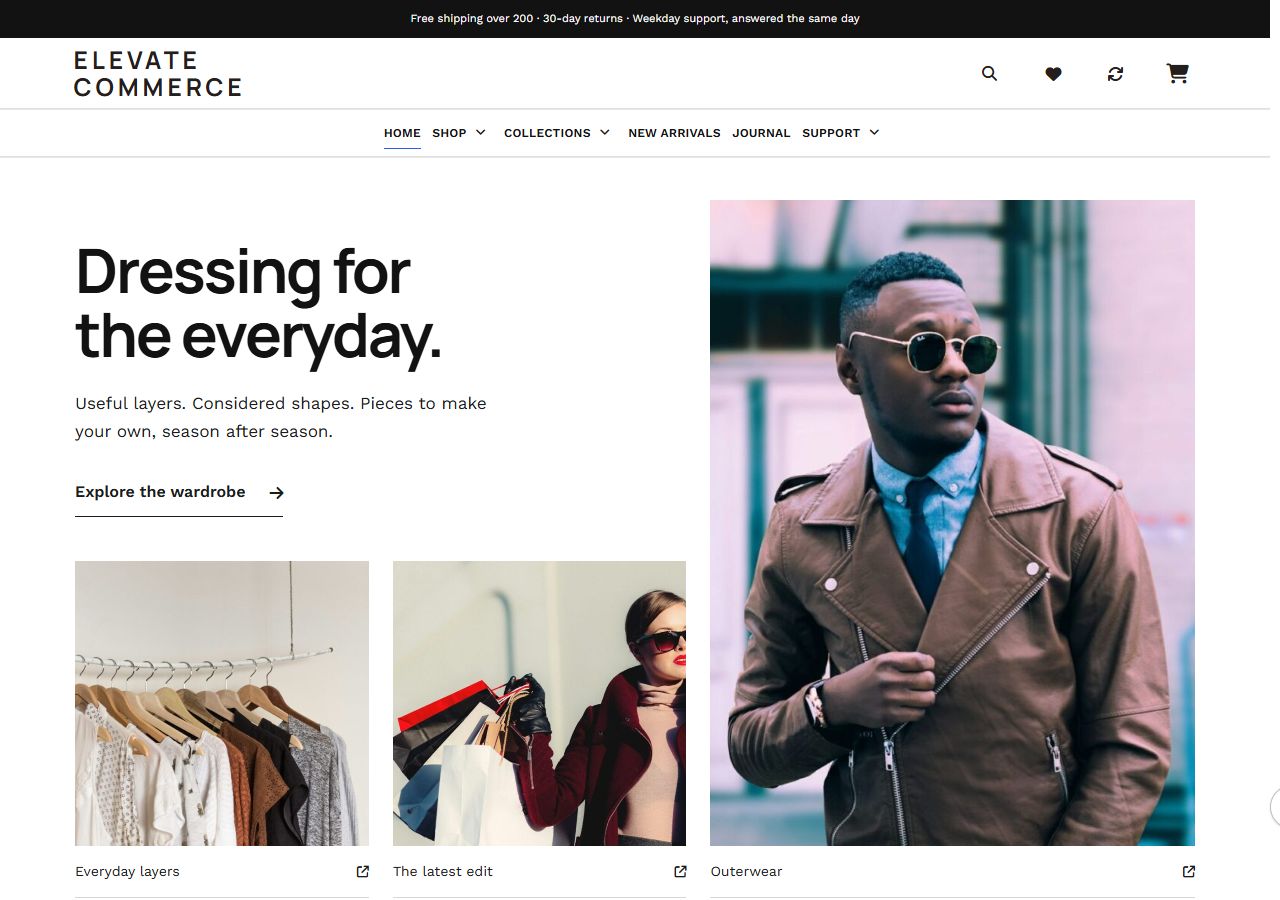This screenshot has width=1280, height=900.
Task: Click the Useful layers description paragraph
Action: point(281,417)
